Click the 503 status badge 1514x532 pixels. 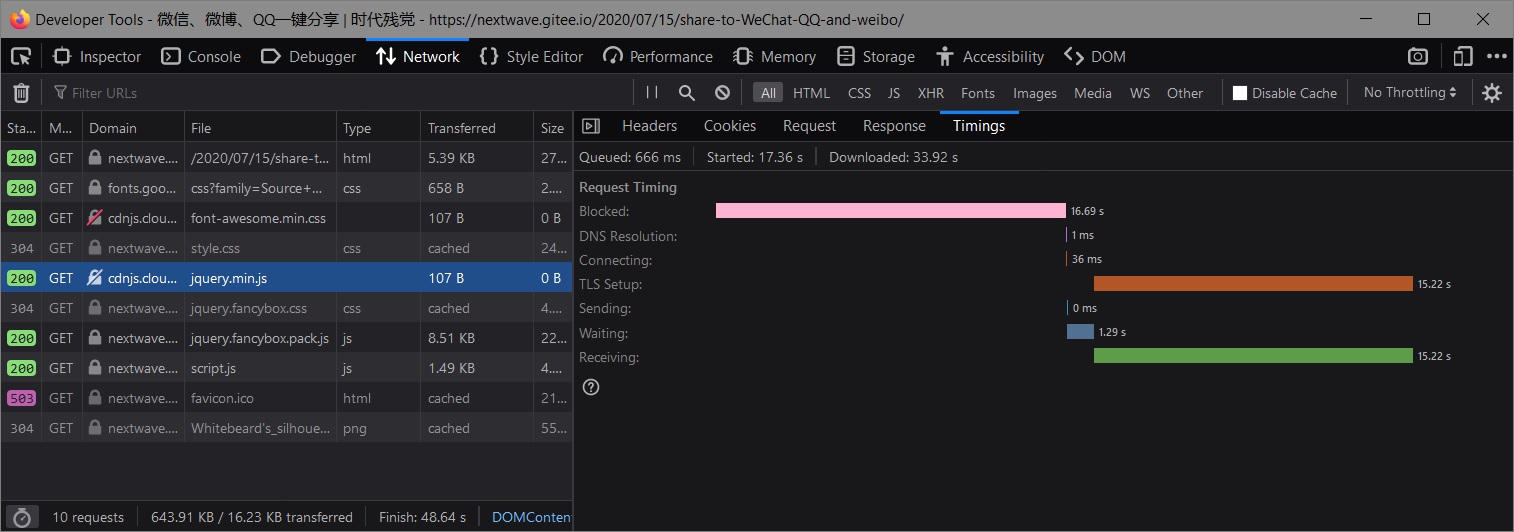click(x=21, y=398)
